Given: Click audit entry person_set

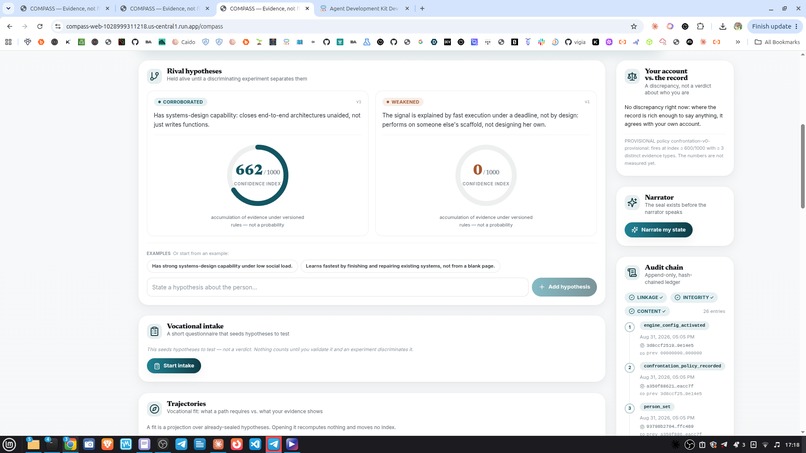Looking at the screenshot, I should 657,407.
